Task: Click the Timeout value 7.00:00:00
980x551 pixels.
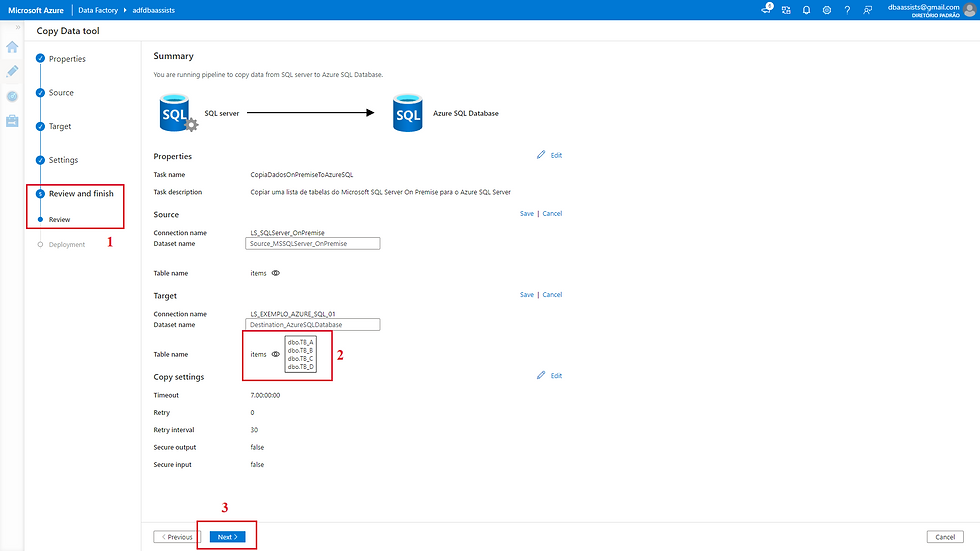Action: click(x=265, y=395)
